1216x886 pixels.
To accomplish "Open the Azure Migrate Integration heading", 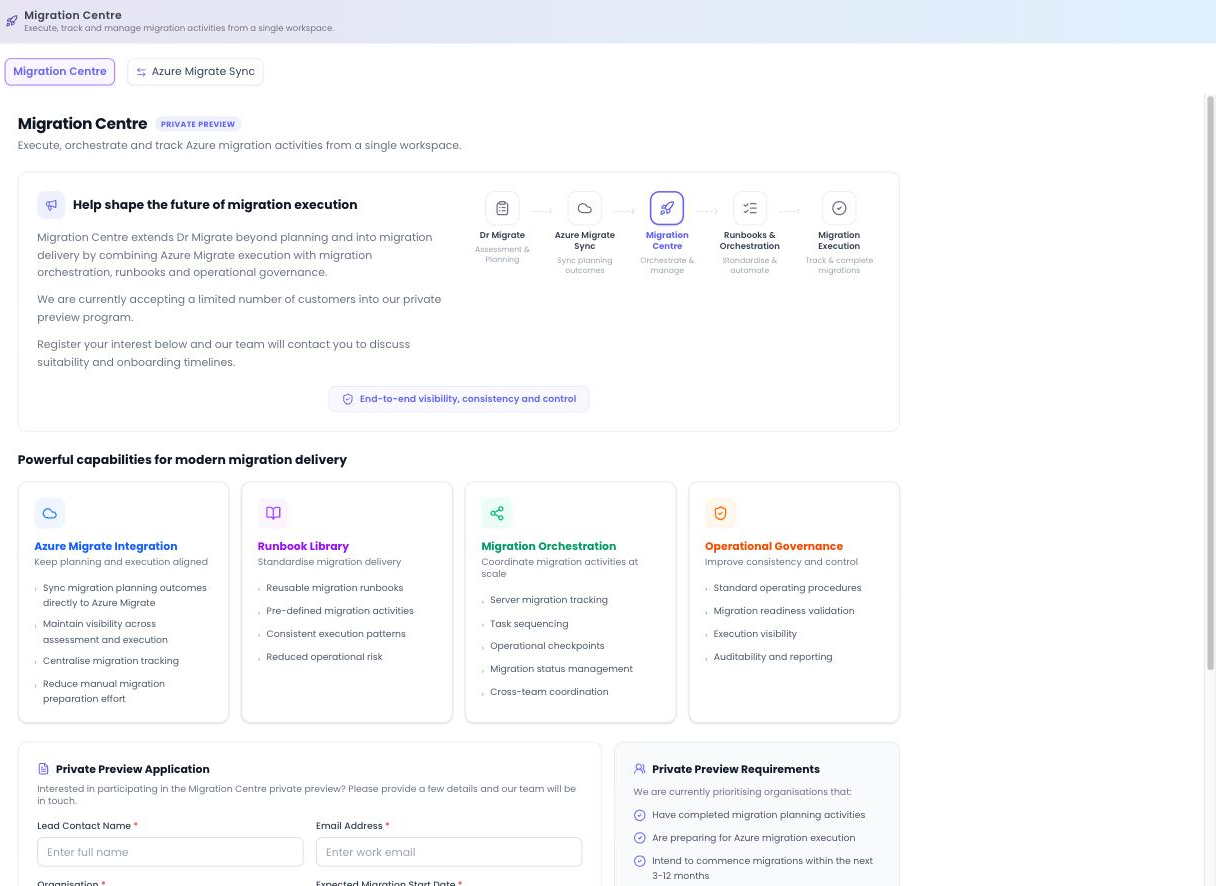I will [x=106, y=546].
